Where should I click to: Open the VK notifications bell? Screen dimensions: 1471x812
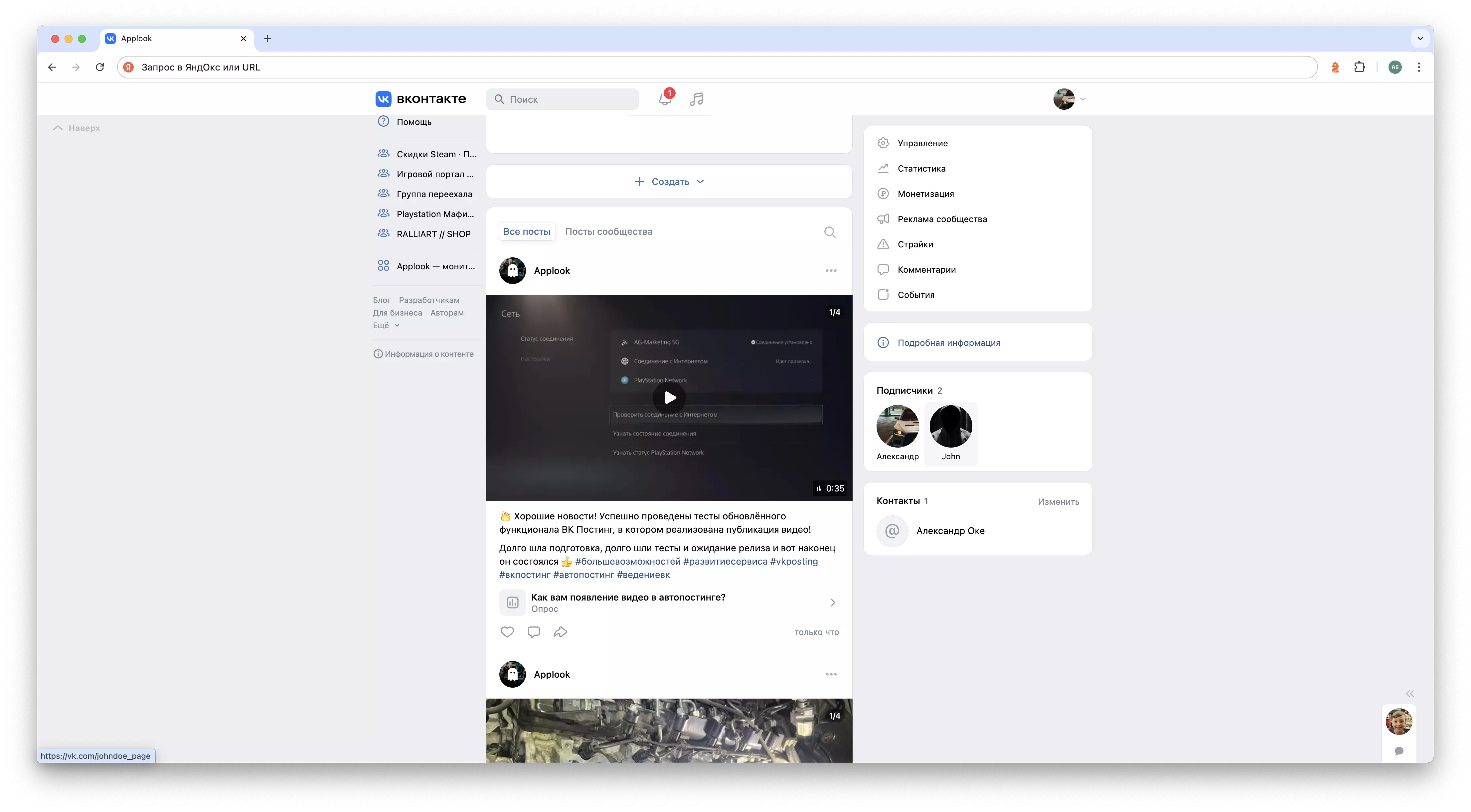pos(665,99)
